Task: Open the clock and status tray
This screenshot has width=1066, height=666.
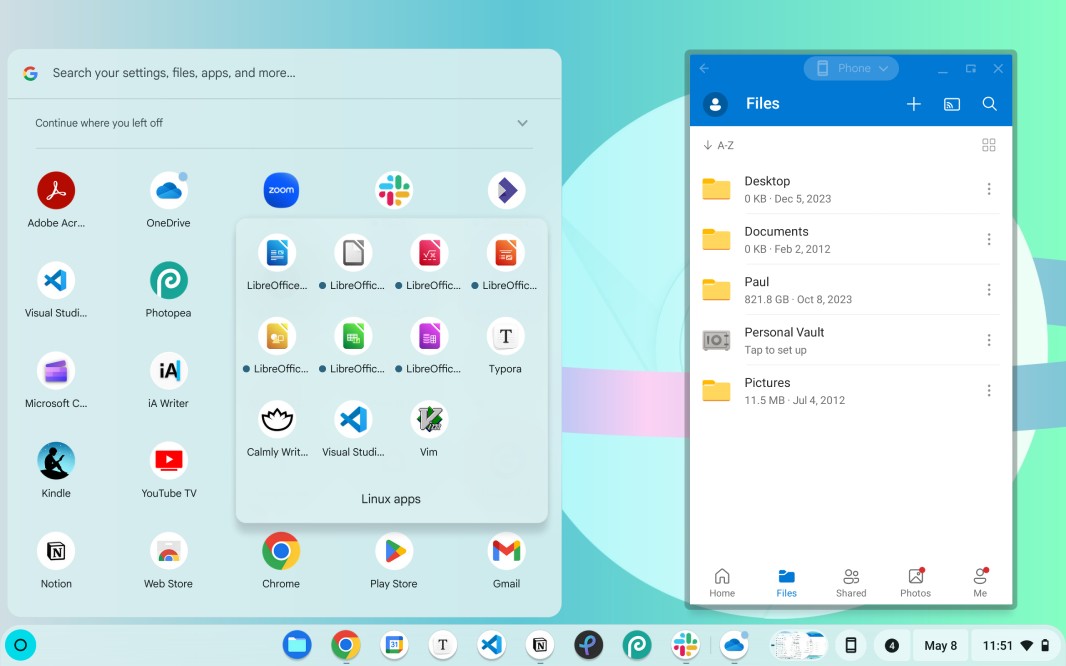Action: (1014, 645)
